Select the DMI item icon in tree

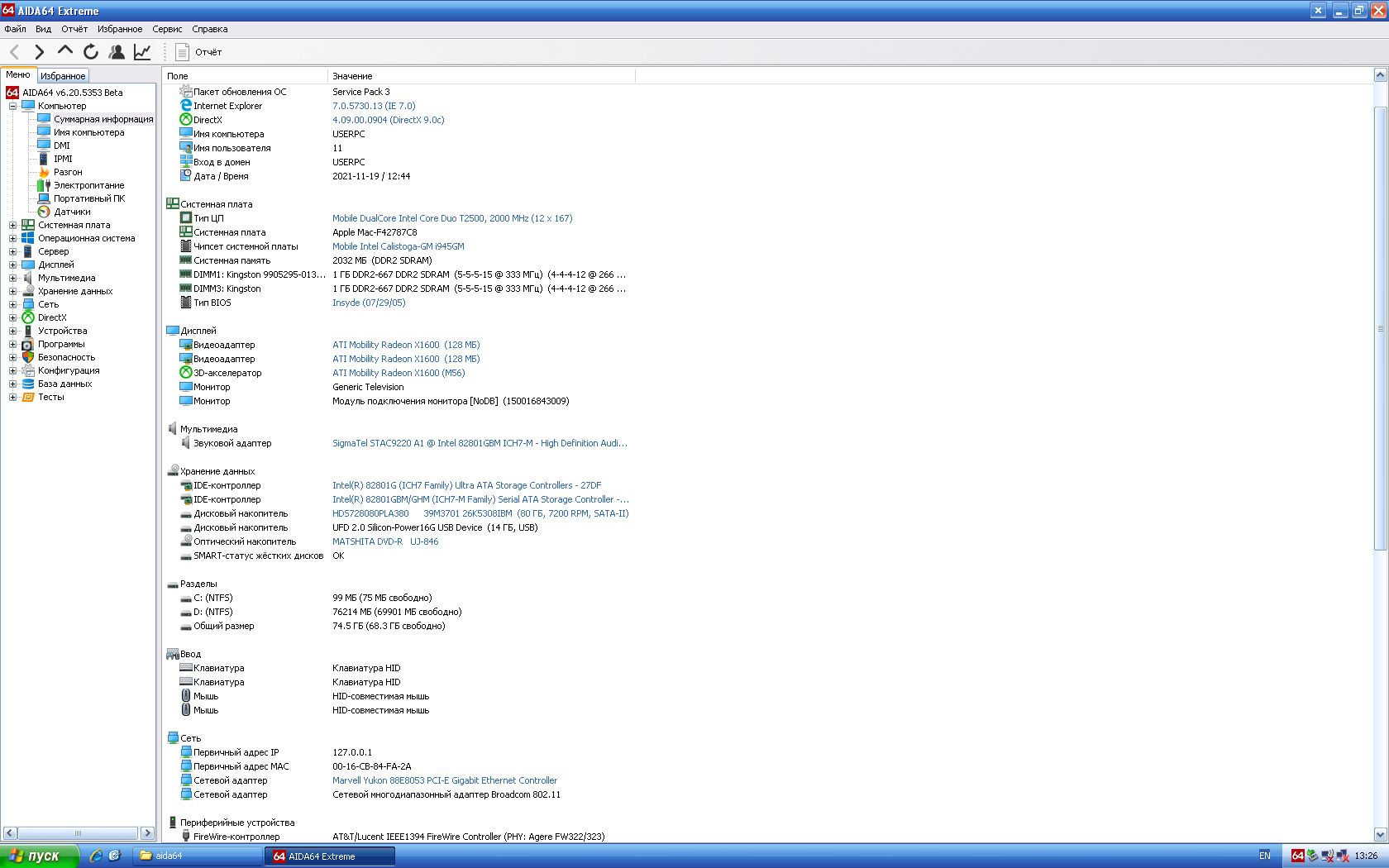44,145
